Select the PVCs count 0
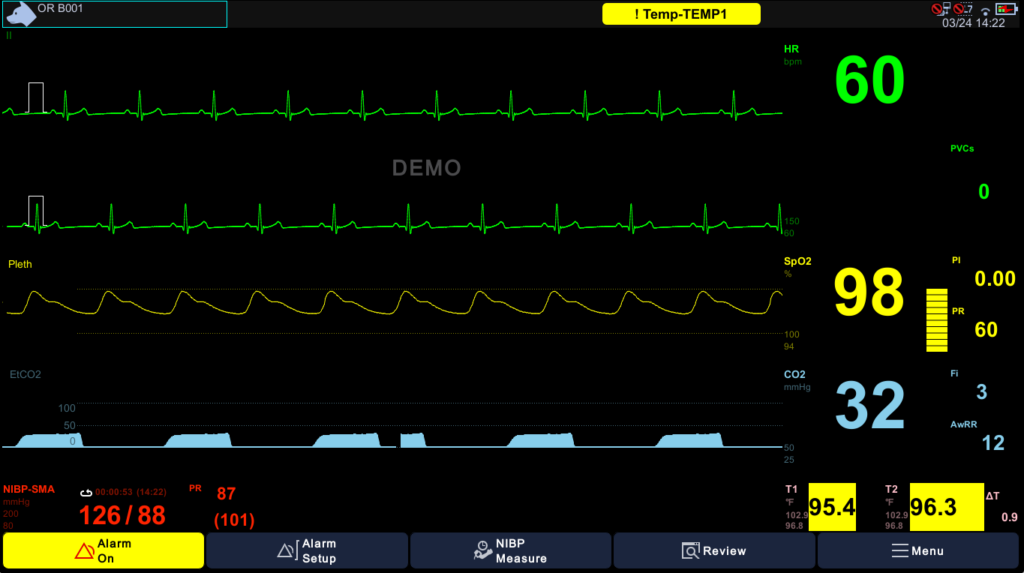This screenshot has width=1024, height=573. pos(984,191)
